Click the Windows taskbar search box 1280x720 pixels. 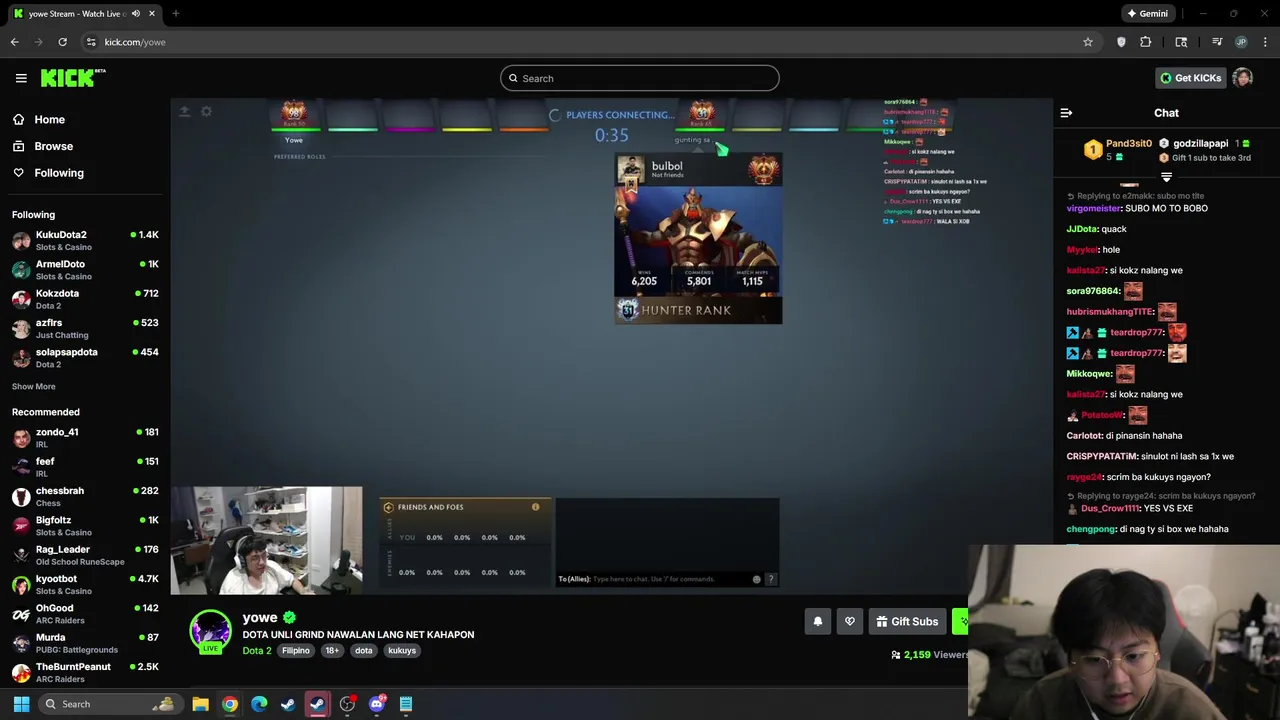click(x=110, y=704)
